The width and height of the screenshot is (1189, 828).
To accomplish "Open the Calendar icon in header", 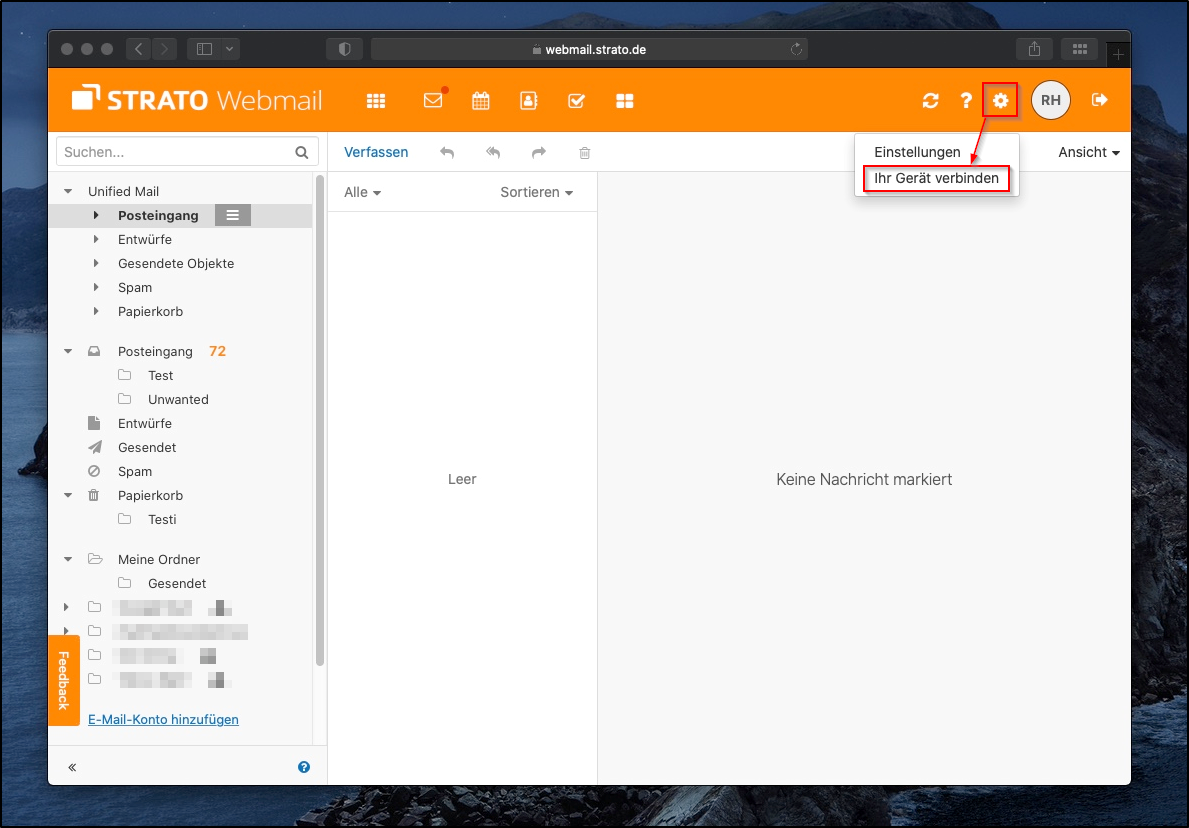I will tap(481, 101).
